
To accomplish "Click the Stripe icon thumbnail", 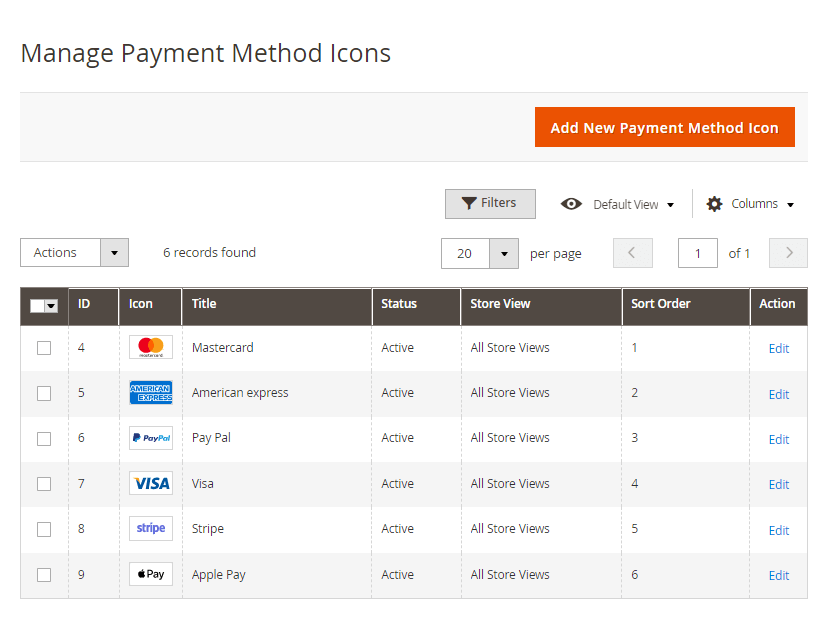I will (150, 529).
